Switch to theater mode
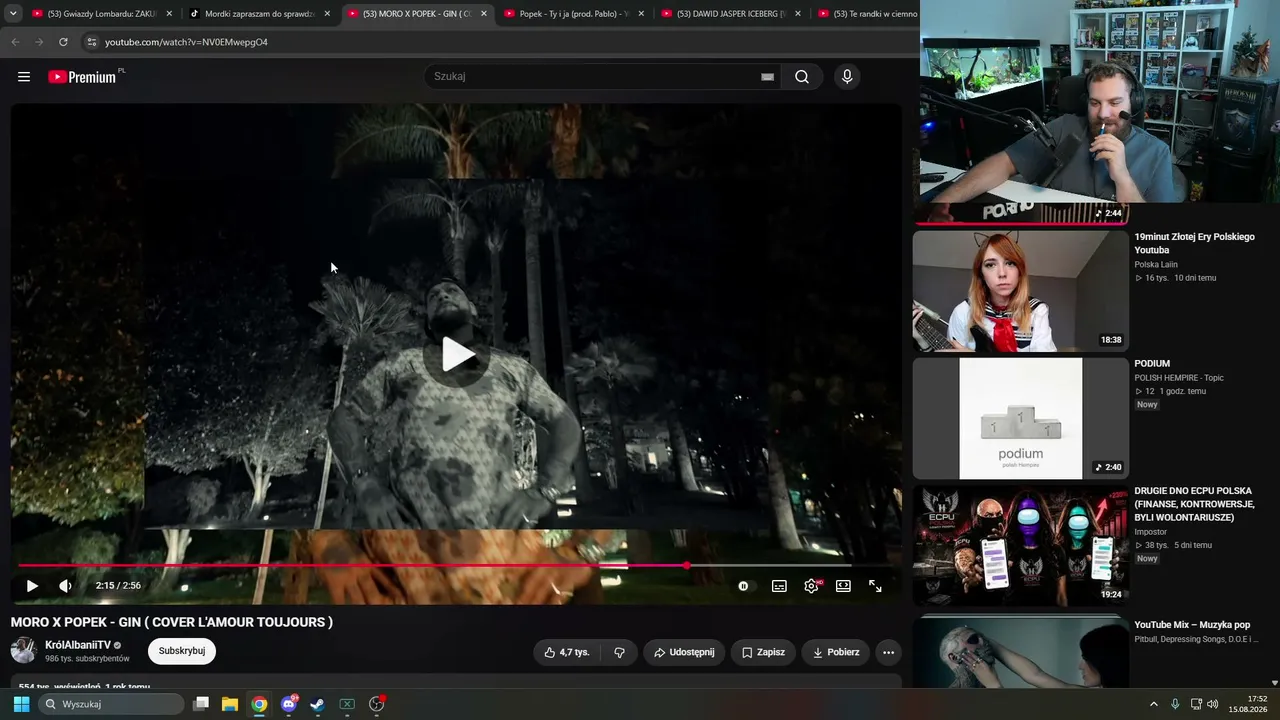The width and height of the screenshot is (1280, 720). point(843,586)
